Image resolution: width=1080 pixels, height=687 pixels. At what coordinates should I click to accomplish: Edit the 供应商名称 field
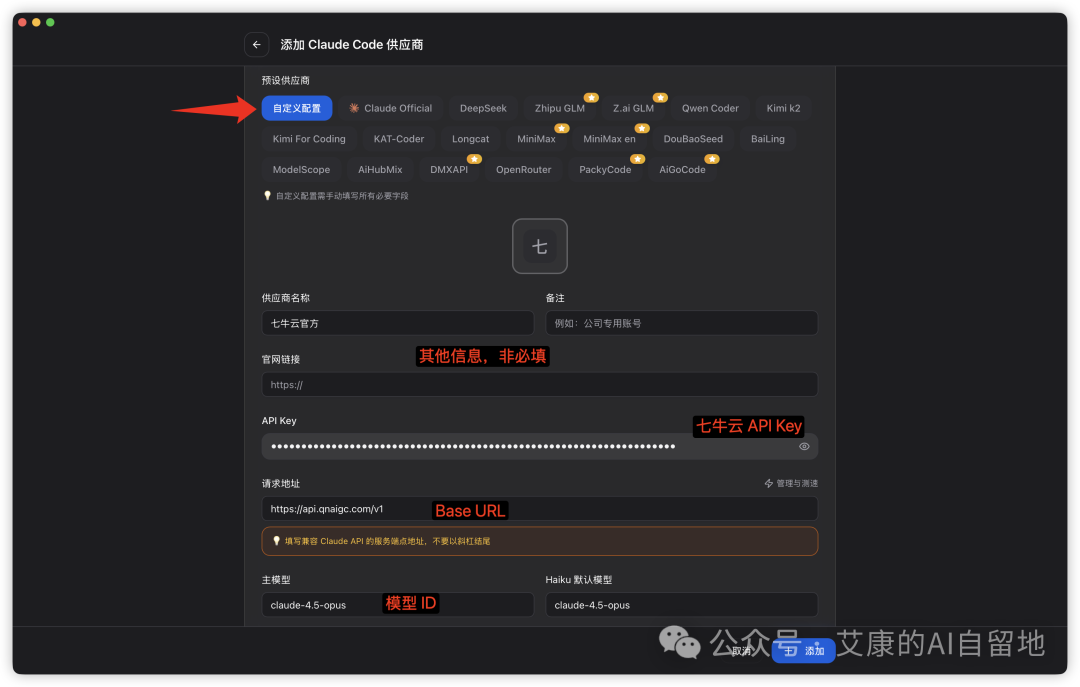(397, 323)
